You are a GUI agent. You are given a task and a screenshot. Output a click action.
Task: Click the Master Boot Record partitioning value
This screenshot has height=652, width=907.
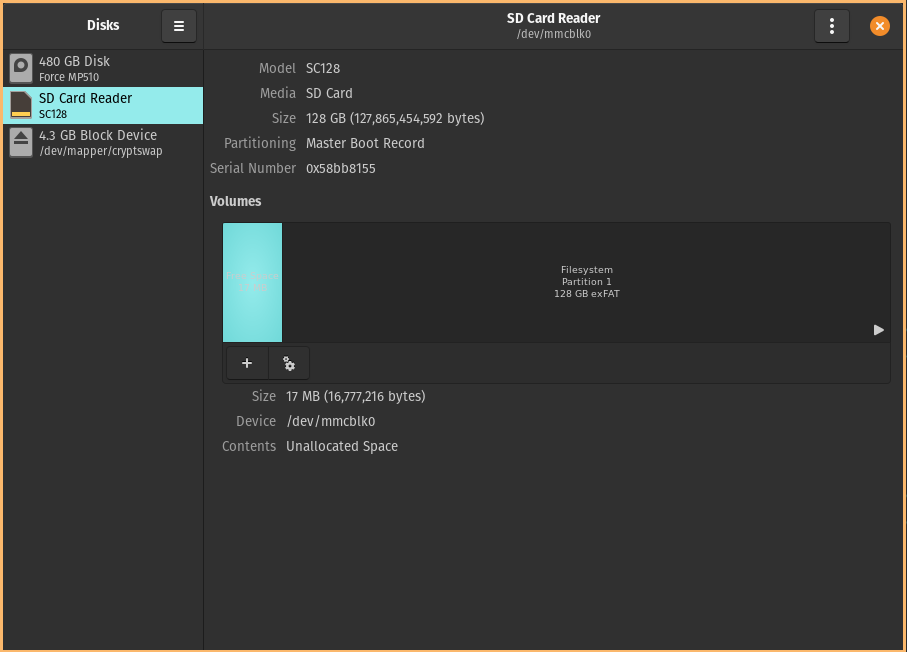tap(365, 143)
